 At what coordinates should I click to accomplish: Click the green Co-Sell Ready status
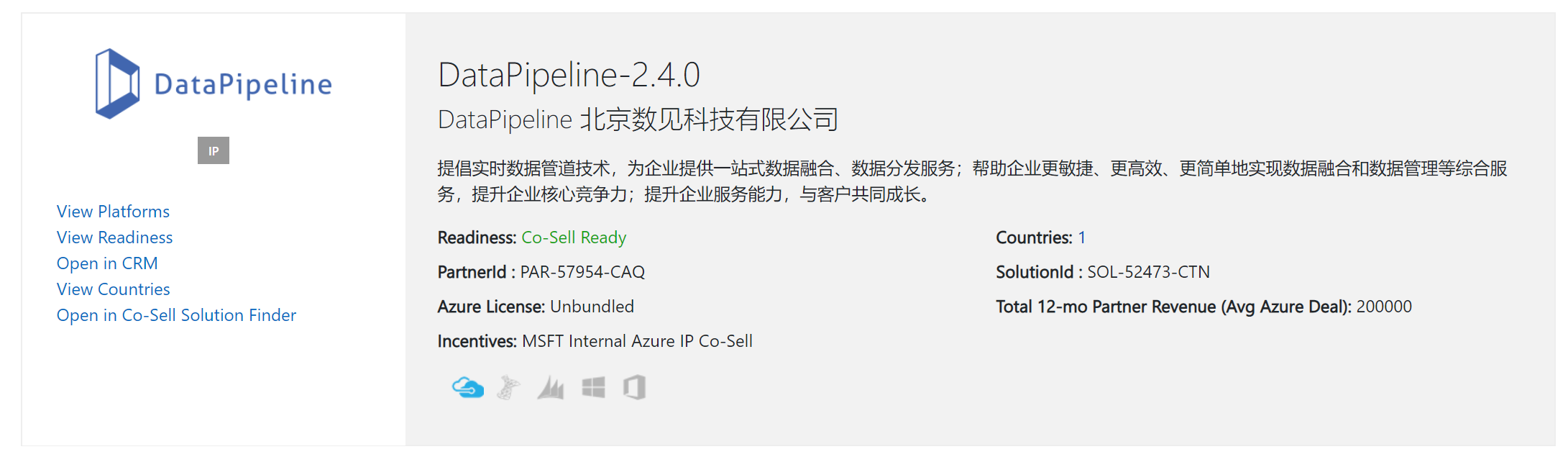tap(574, 237)
